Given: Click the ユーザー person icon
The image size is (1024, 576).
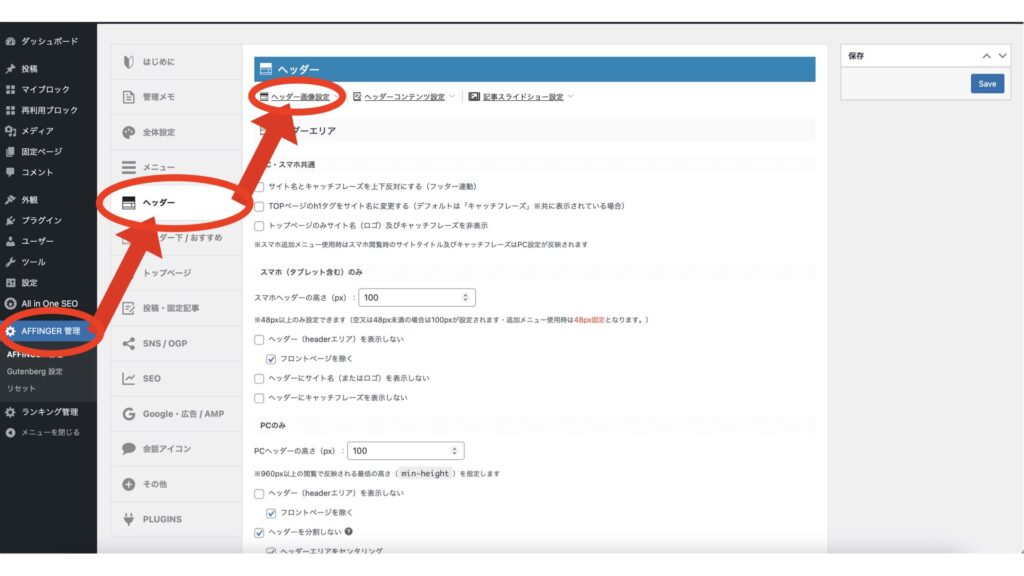Looking at the screenshot, I should (10, 241).
